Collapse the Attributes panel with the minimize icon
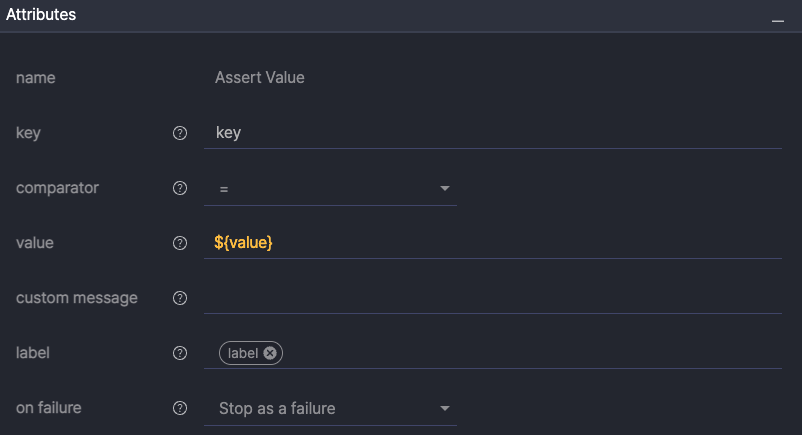 tap(777, 18)
